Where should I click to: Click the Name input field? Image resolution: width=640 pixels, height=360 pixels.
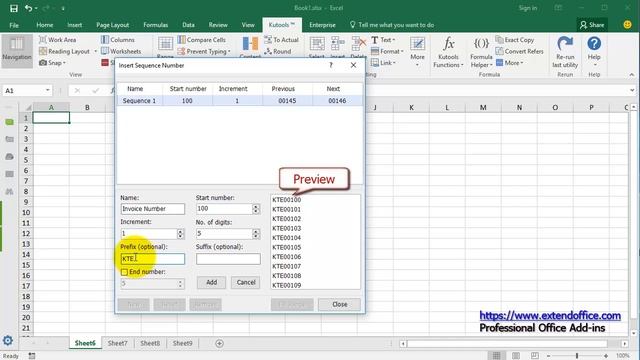(x=153, y=209)
